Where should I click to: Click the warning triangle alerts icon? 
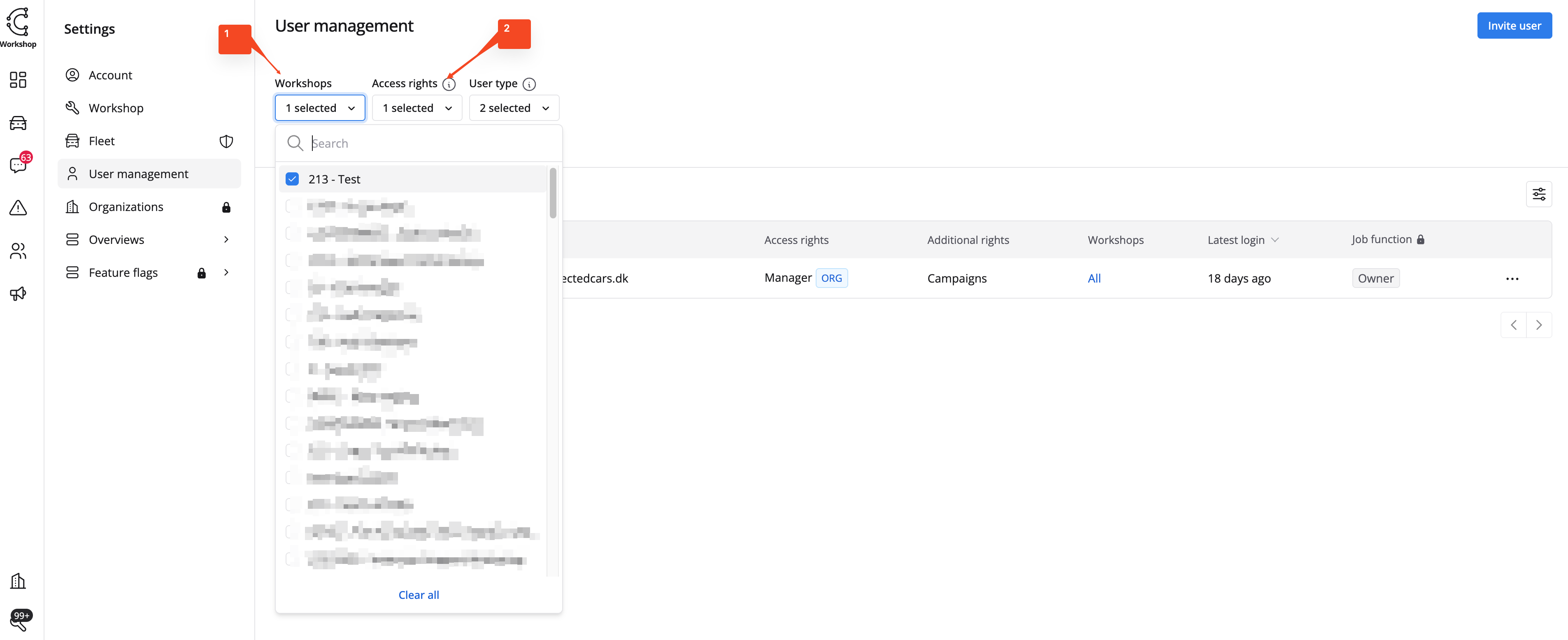click(x=18, y=208)
